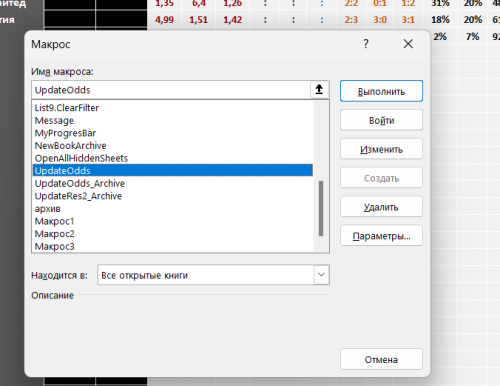Viewport: 500px width, 386px height.
Task: Delete the macro with Удалить button
Action: [381, 207]
